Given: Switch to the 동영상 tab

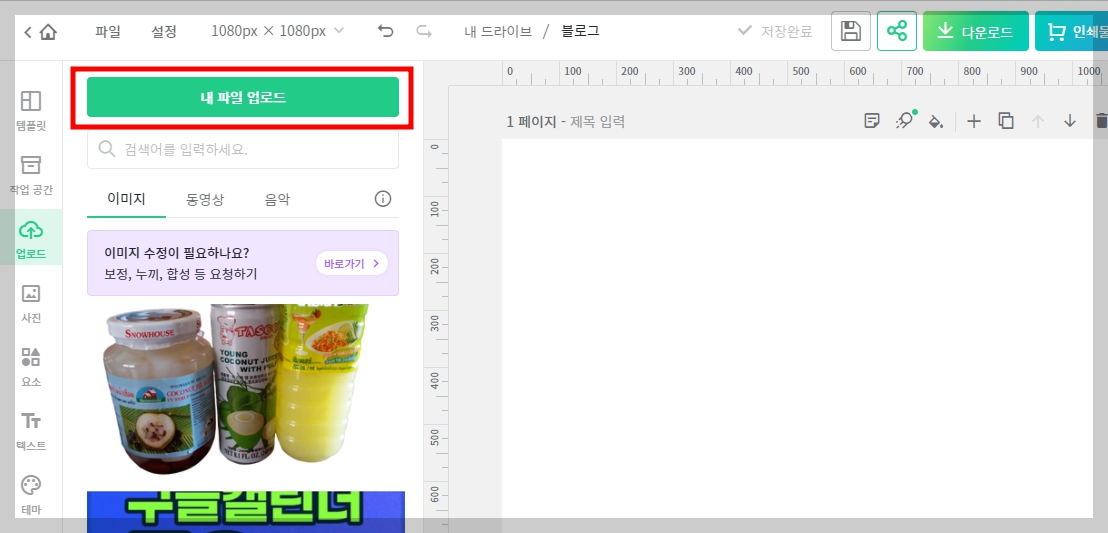Looking at the screenshot, I should click(205, 199).
